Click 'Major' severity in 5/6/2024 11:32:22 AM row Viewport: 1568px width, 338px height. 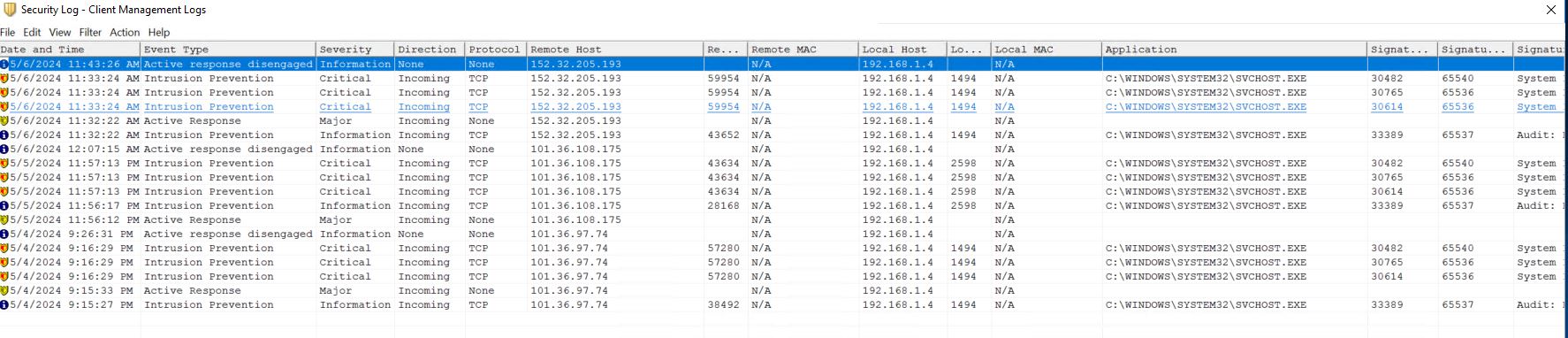tap(336, 121)
